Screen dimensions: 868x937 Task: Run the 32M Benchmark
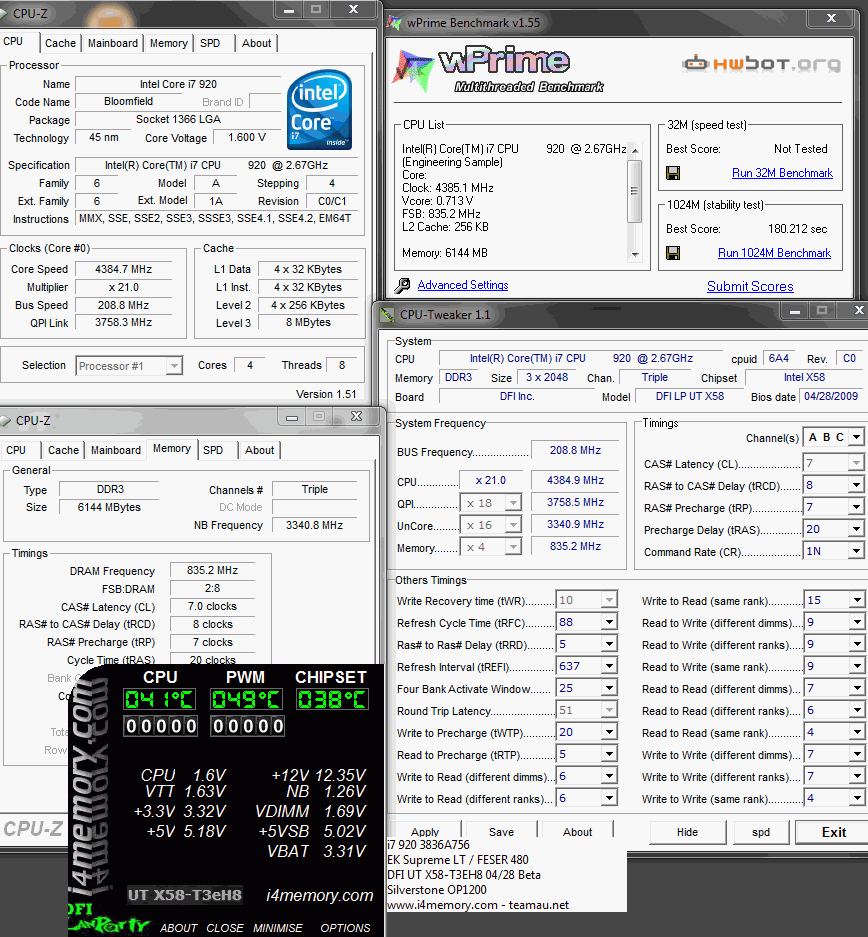782,173
